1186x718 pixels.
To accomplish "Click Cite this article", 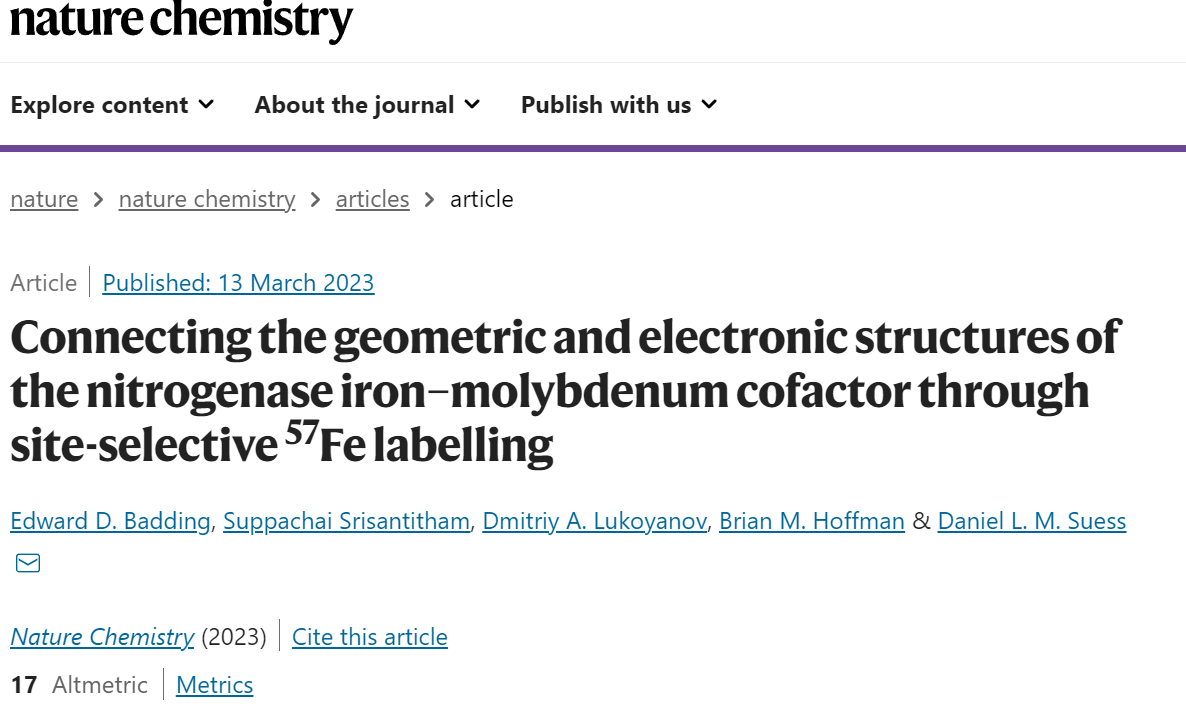I will (370, 637).
